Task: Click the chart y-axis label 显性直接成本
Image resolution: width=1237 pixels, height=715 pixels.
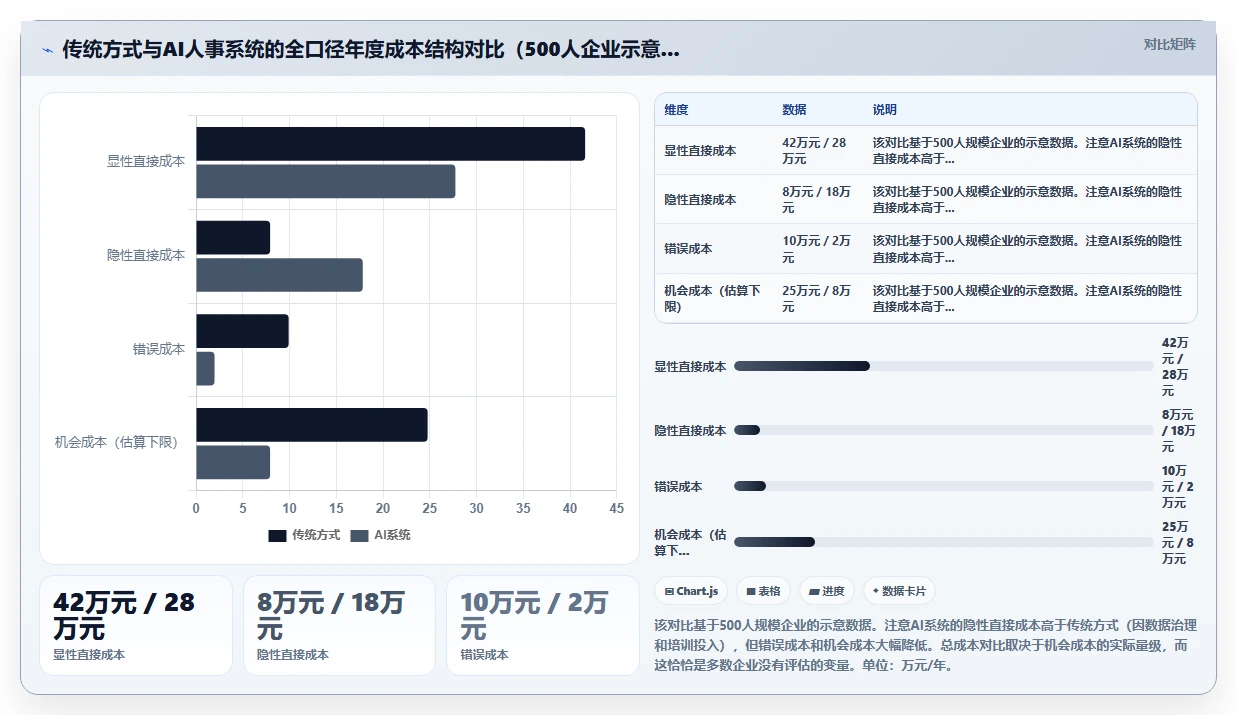Action: click(x=146, y=161)
